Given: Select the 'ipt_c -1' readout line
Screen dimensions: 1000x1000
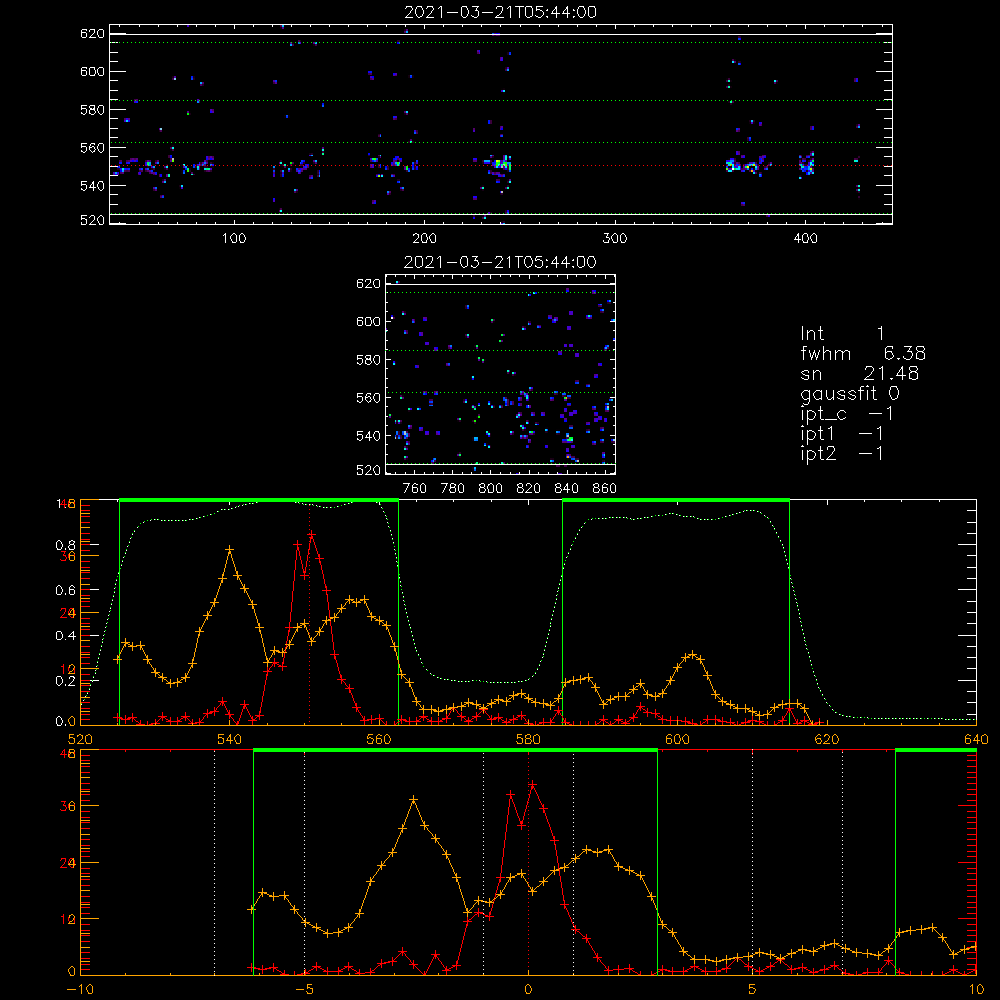Looking at the screenshot, I should coord(846,414).
